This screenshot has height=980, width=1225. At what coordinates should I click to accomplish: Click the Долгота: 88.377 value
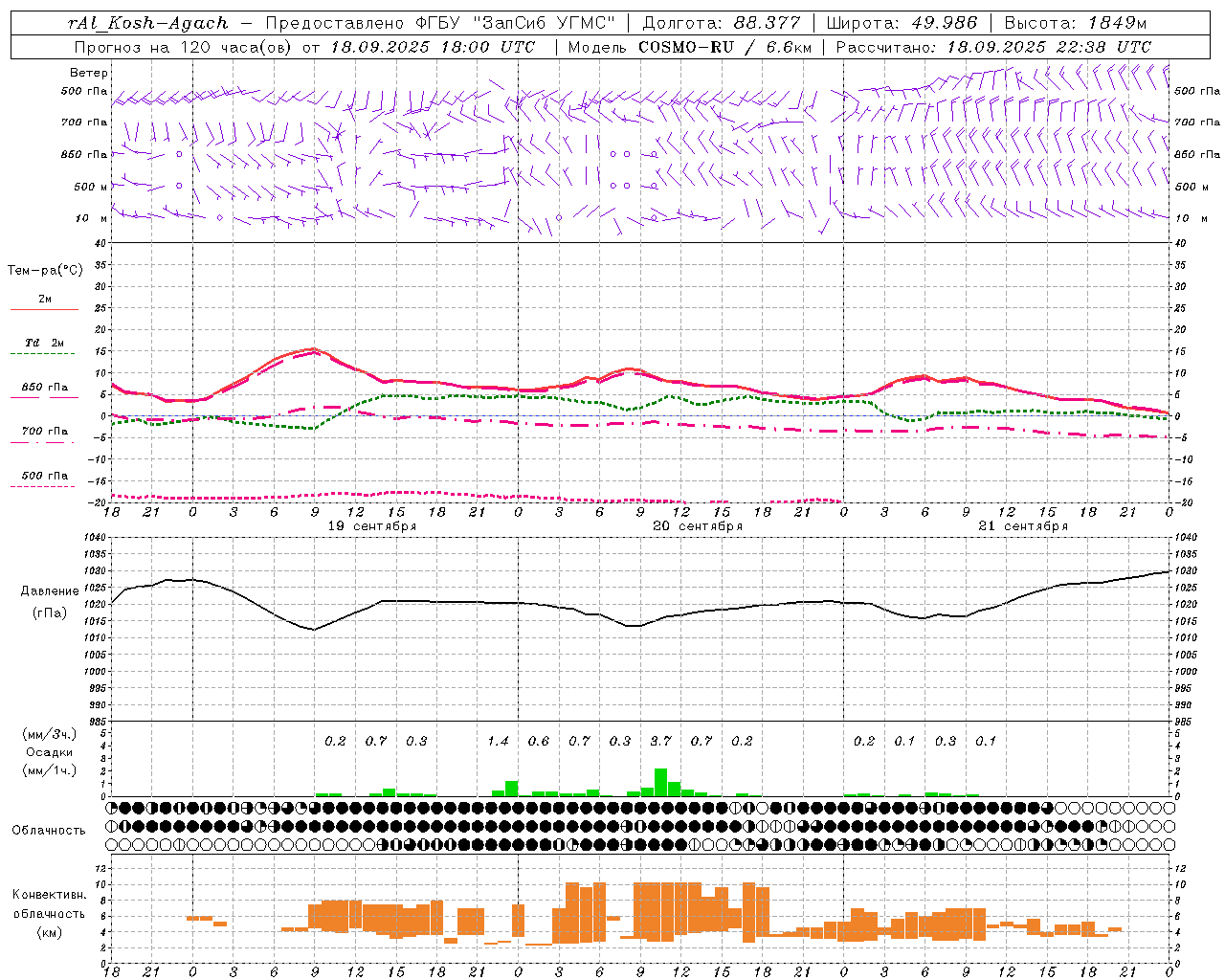tap(722, 23)
